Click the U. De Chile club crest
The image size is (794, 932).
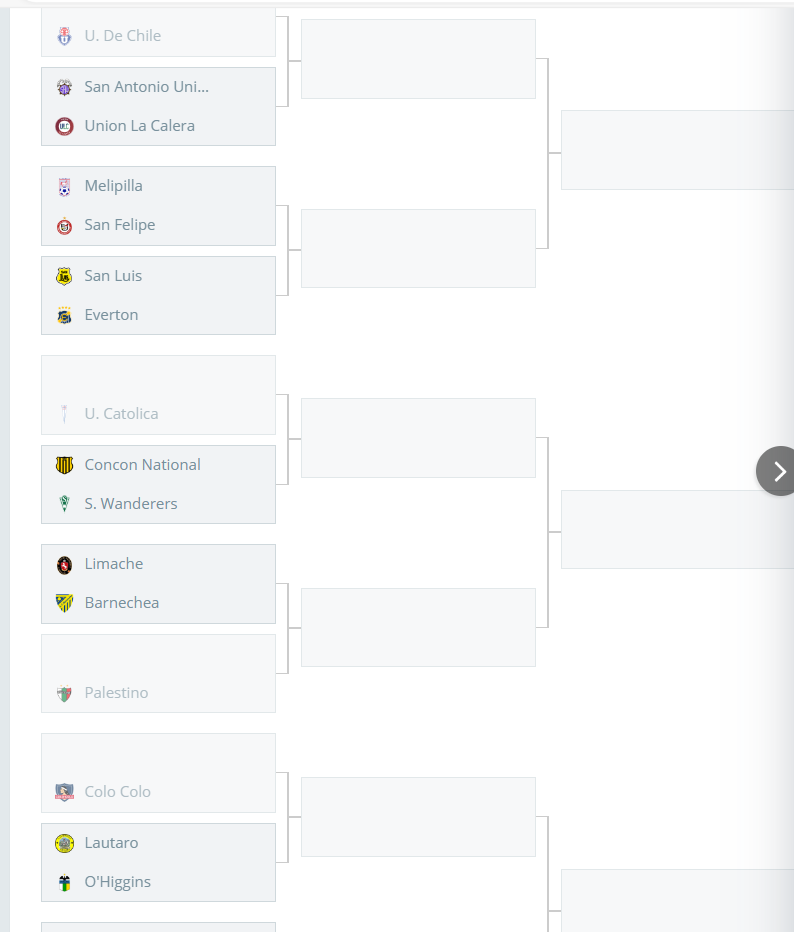64,36
